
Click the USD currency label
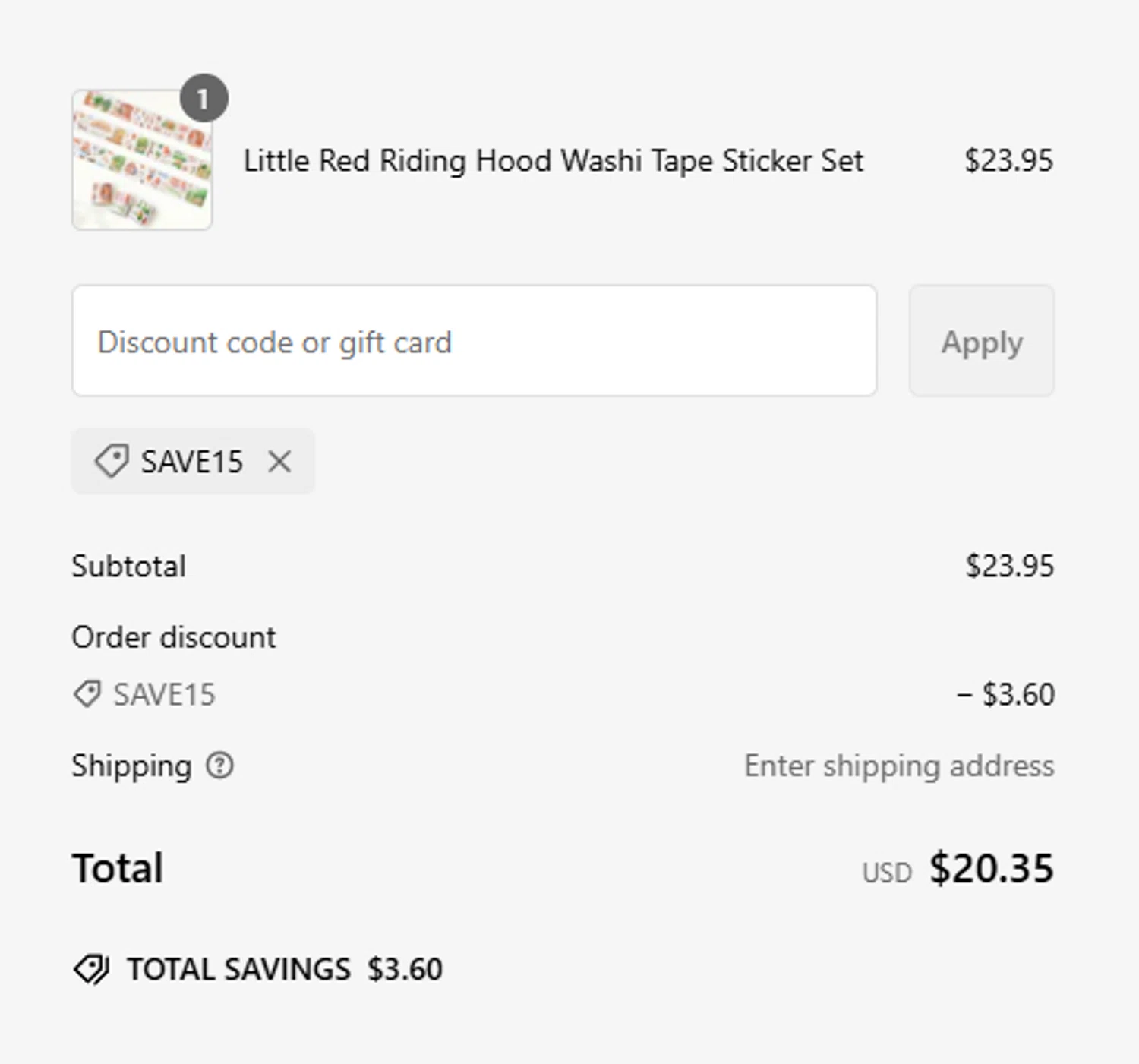tap(886, 873)
